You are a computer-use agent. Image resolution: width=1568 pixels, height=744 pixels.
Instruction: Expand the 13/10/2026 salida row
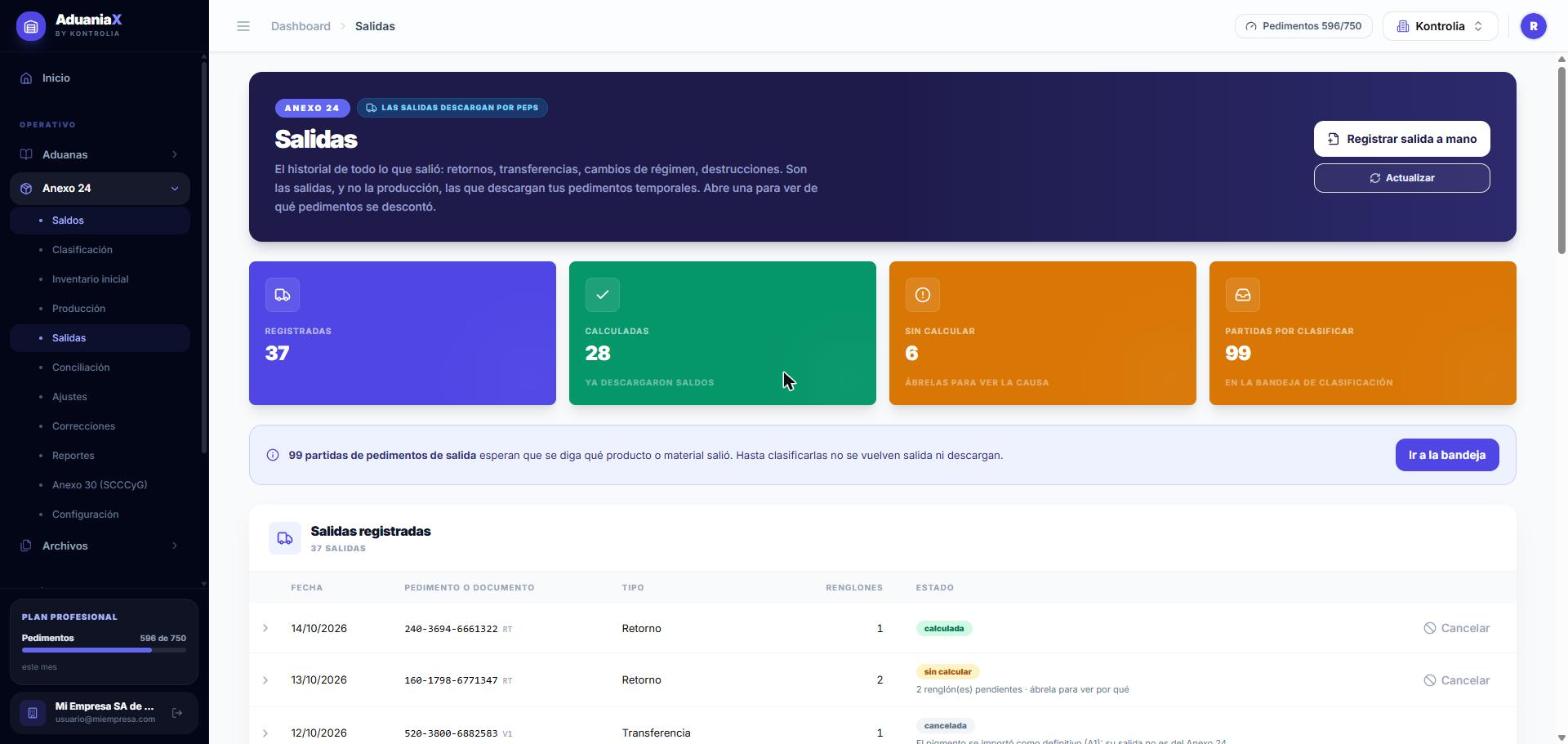(265, 680)
